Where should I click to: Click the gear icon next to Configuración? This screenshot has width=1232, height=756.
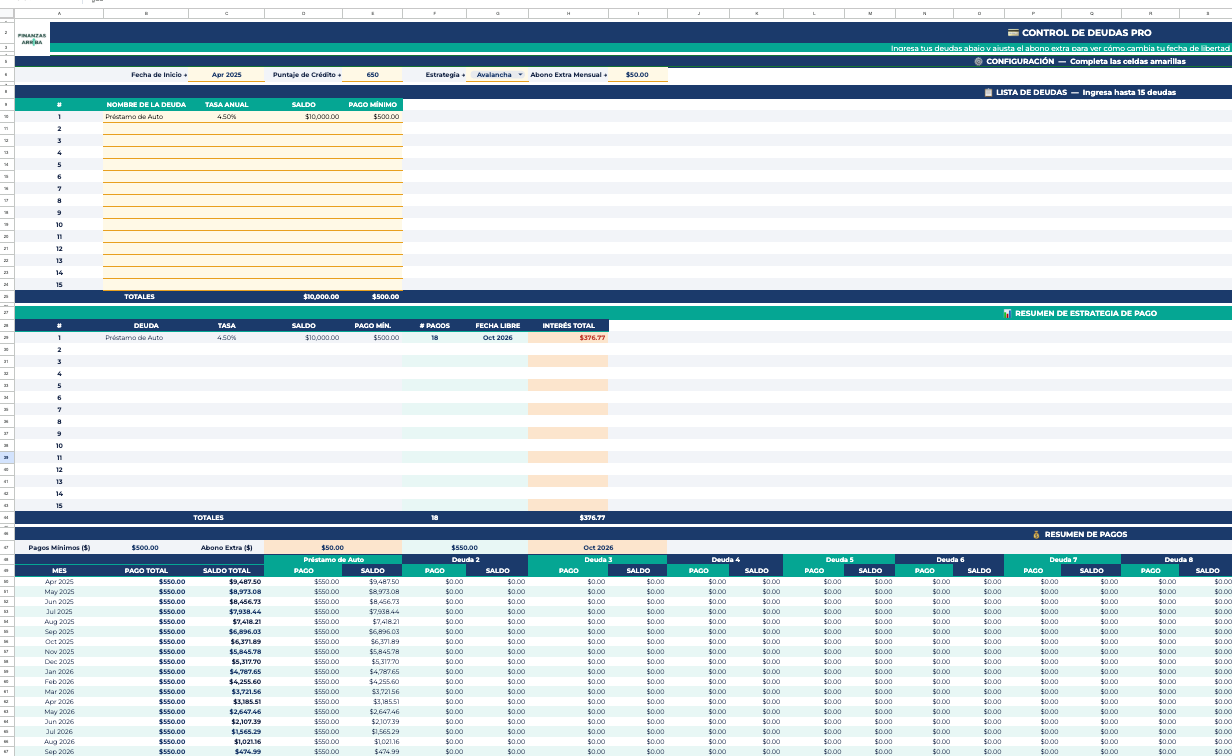(x=978, y=61)
